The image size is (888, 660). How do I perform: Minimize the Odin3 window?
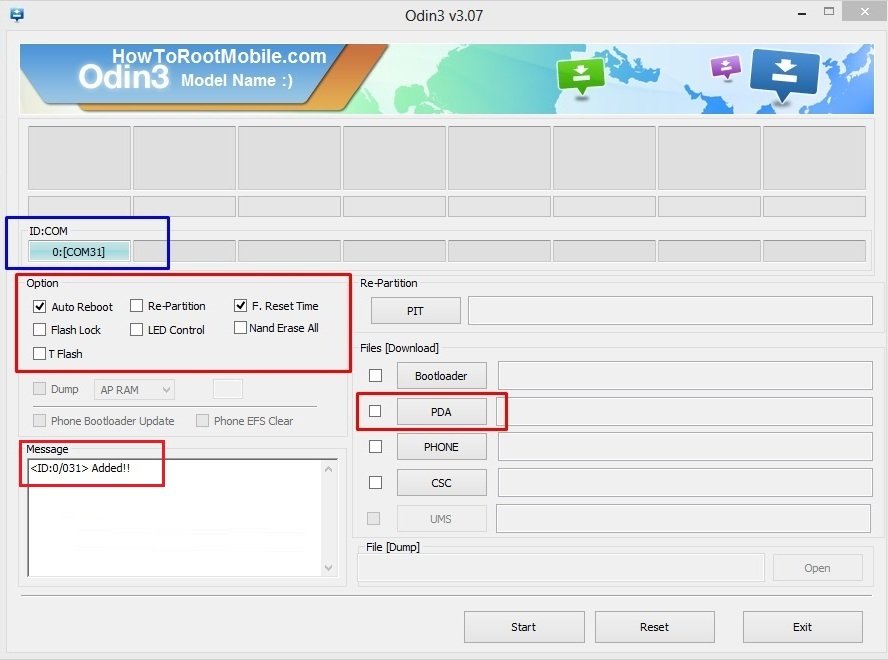click(802, 14)
